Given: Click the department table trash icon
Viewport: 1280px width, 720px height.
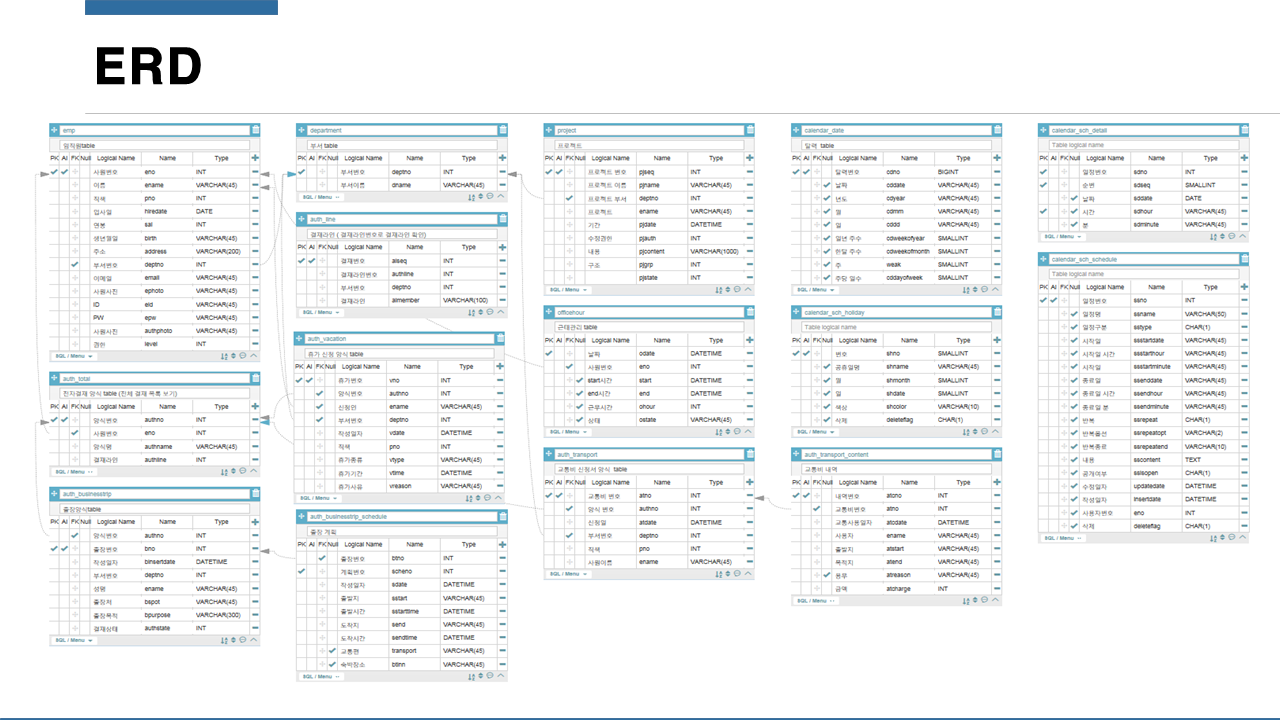Looking at the screenshot, I should [x=502, y=130].
